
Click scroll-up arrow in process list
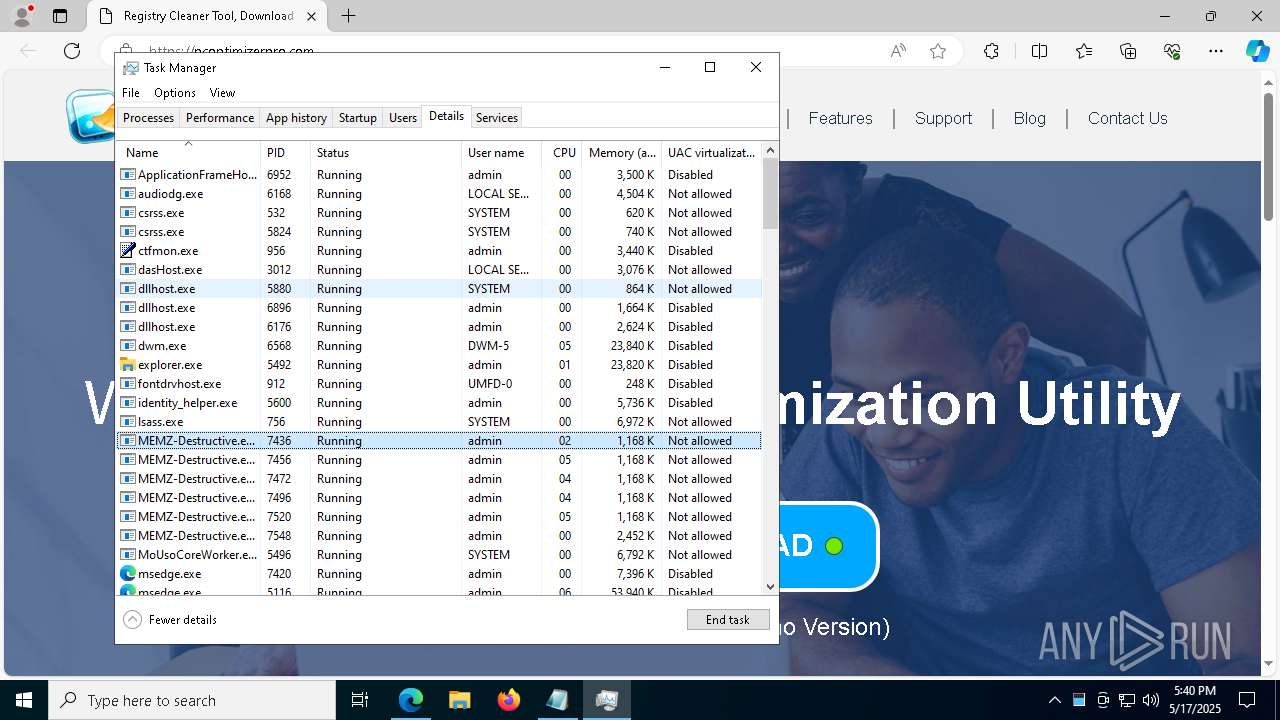pos(770,150)
